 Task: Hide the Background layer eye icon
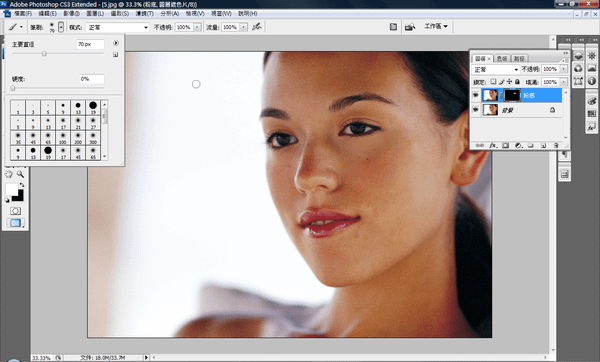476,110
